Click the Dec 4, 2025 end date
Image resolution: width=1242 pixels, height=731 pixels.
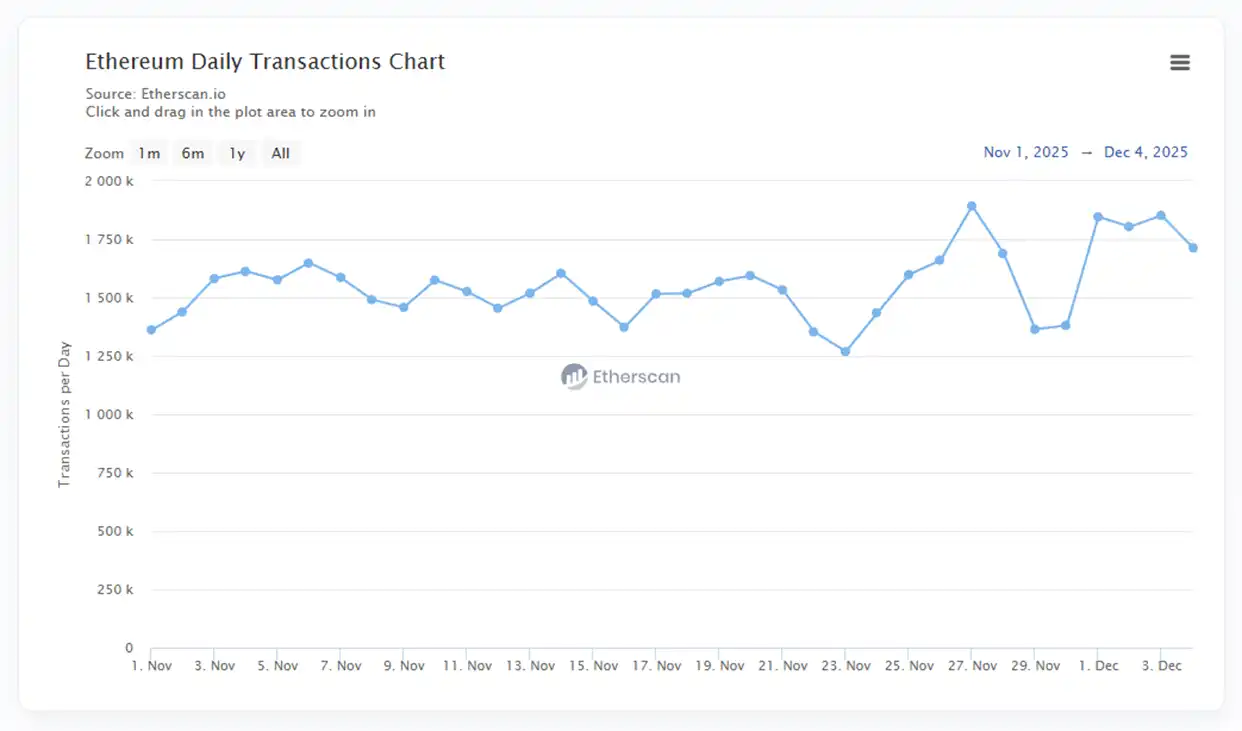coord(1146,152)
